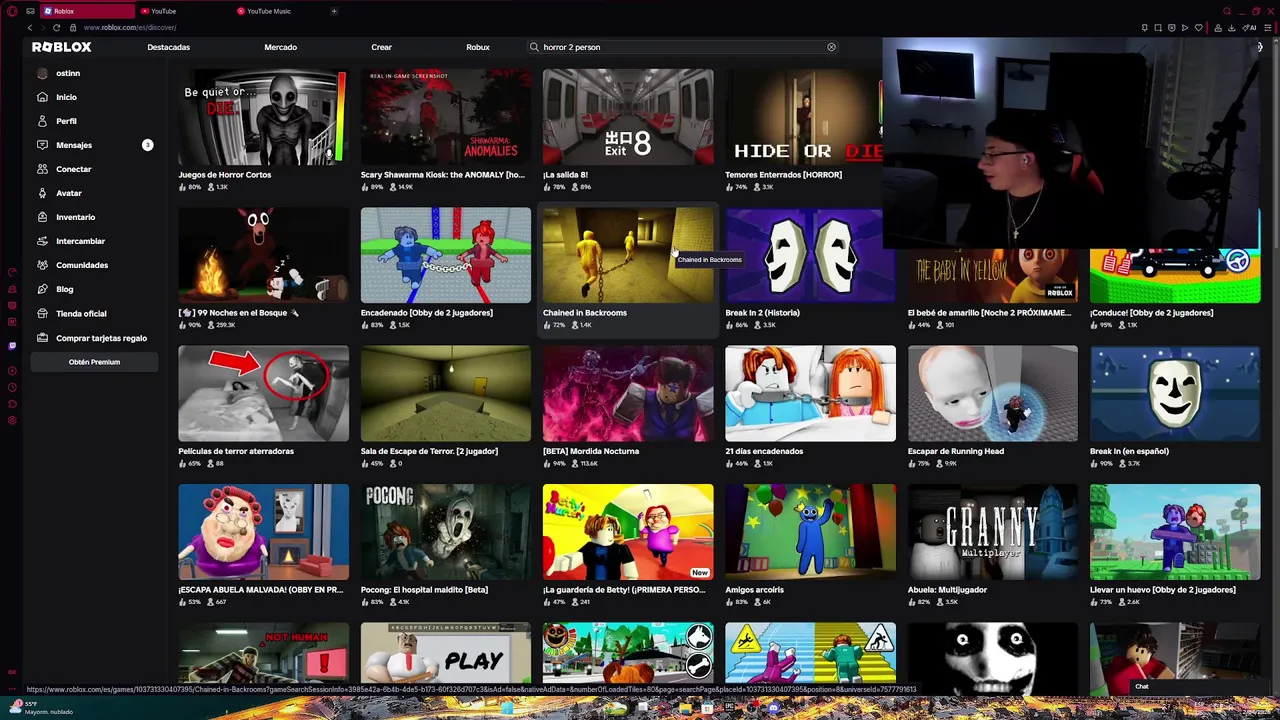The height and width of the screenshot is (720, 1280).
Task: Click the browser address bar URL
Action: 130,27
